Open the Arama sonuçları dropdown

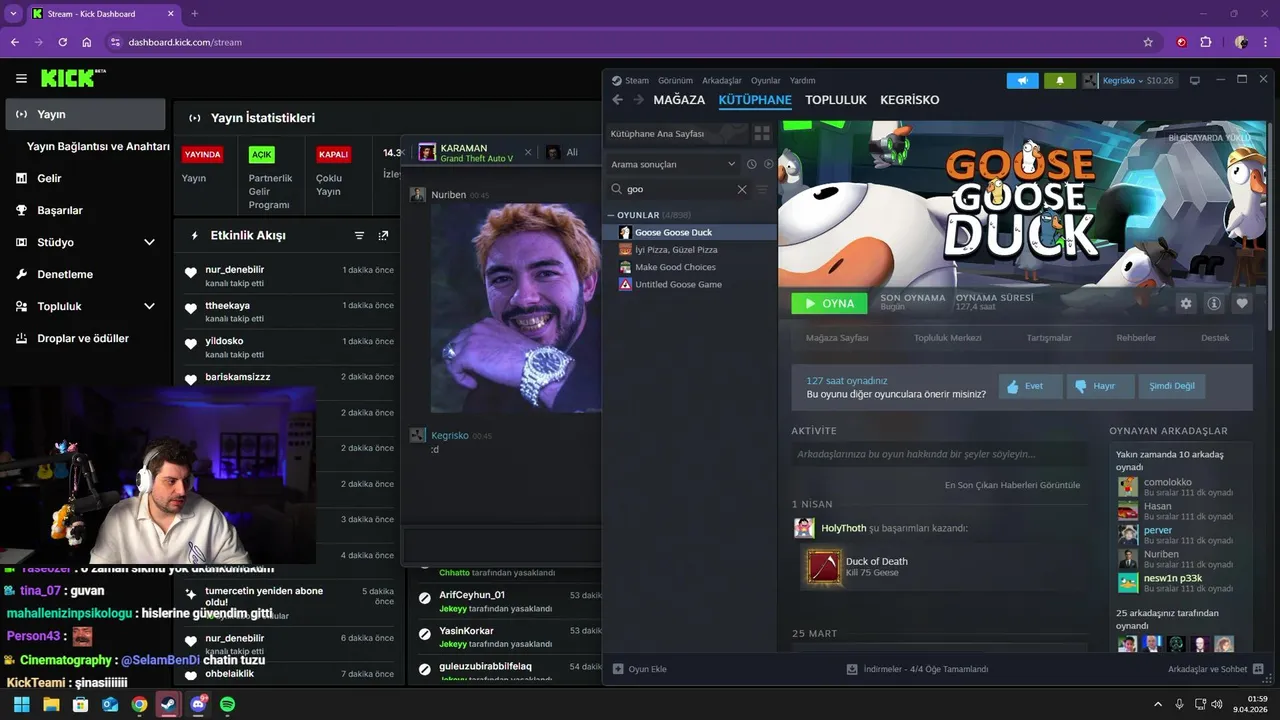point(673,164)
